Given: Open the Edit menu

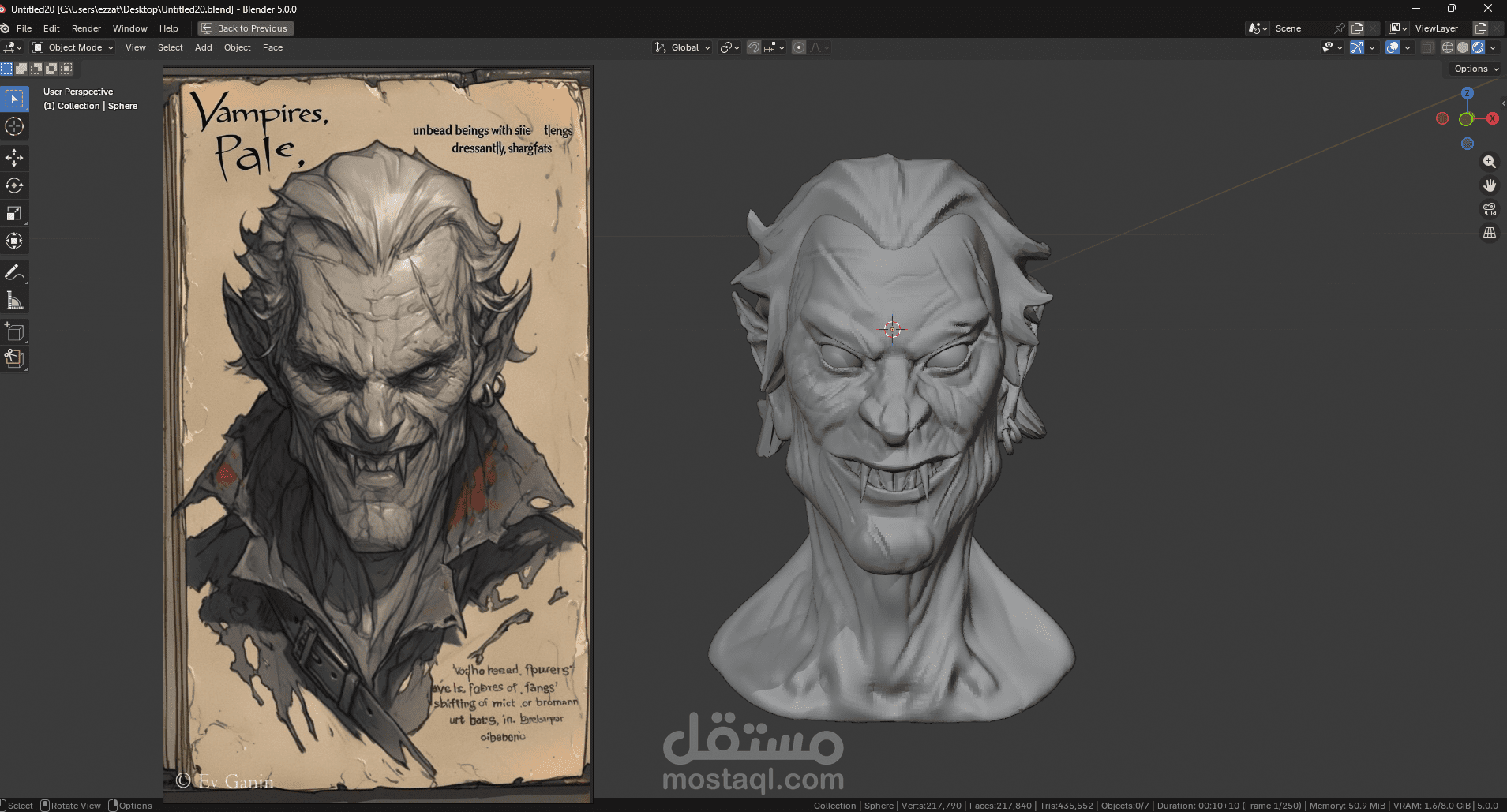Looking at the screenshot, I should pos(51,28).
